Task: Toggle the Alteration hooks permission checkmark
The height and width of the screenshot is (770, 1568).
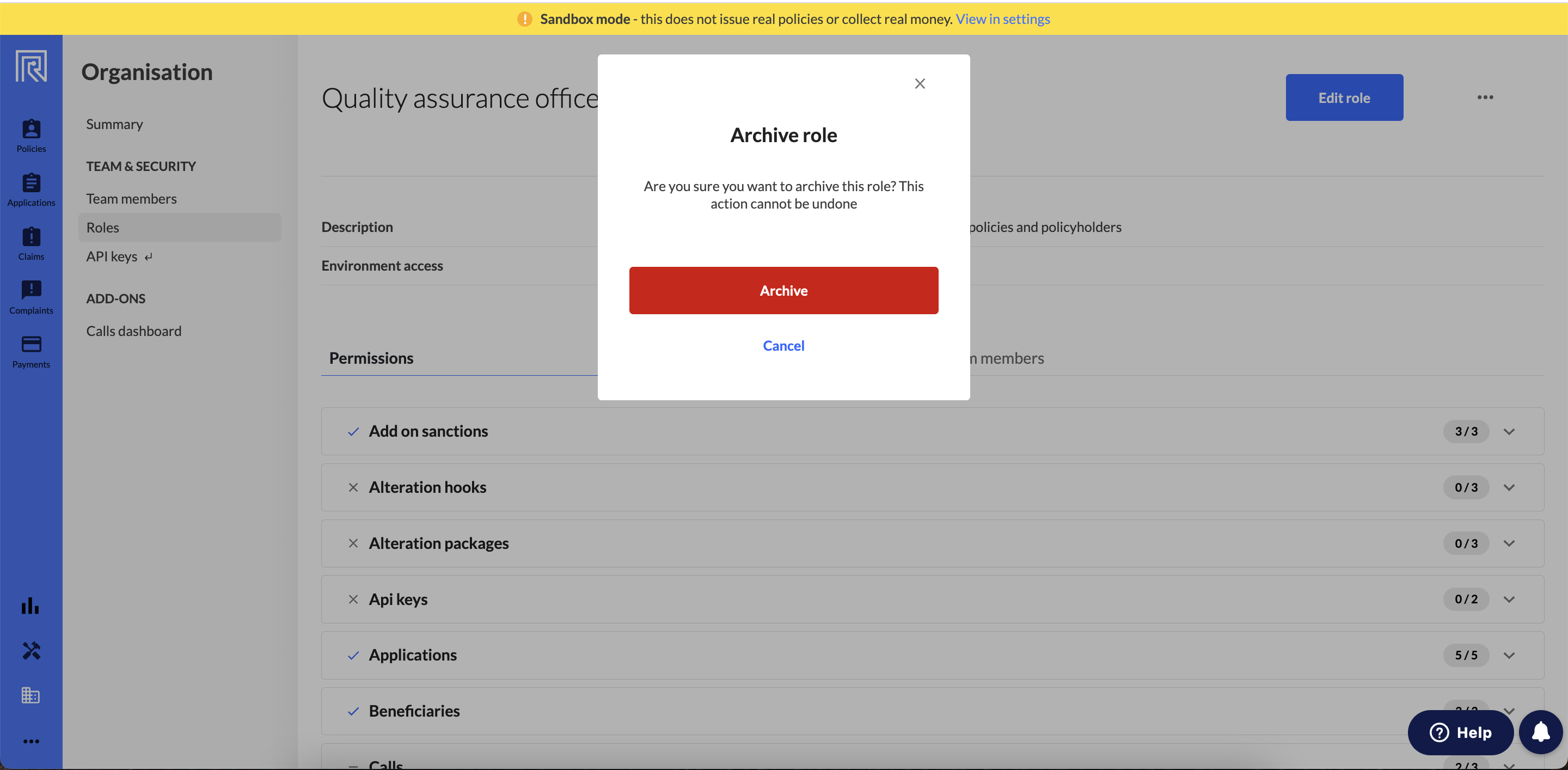Action: (x=352, y=487)
